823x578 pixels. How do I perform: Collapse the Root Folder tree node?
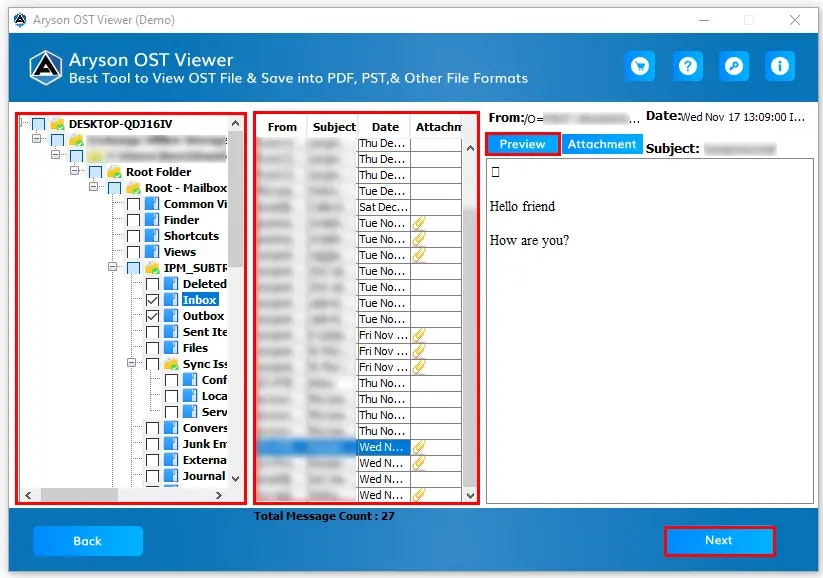tap(74, 170)
